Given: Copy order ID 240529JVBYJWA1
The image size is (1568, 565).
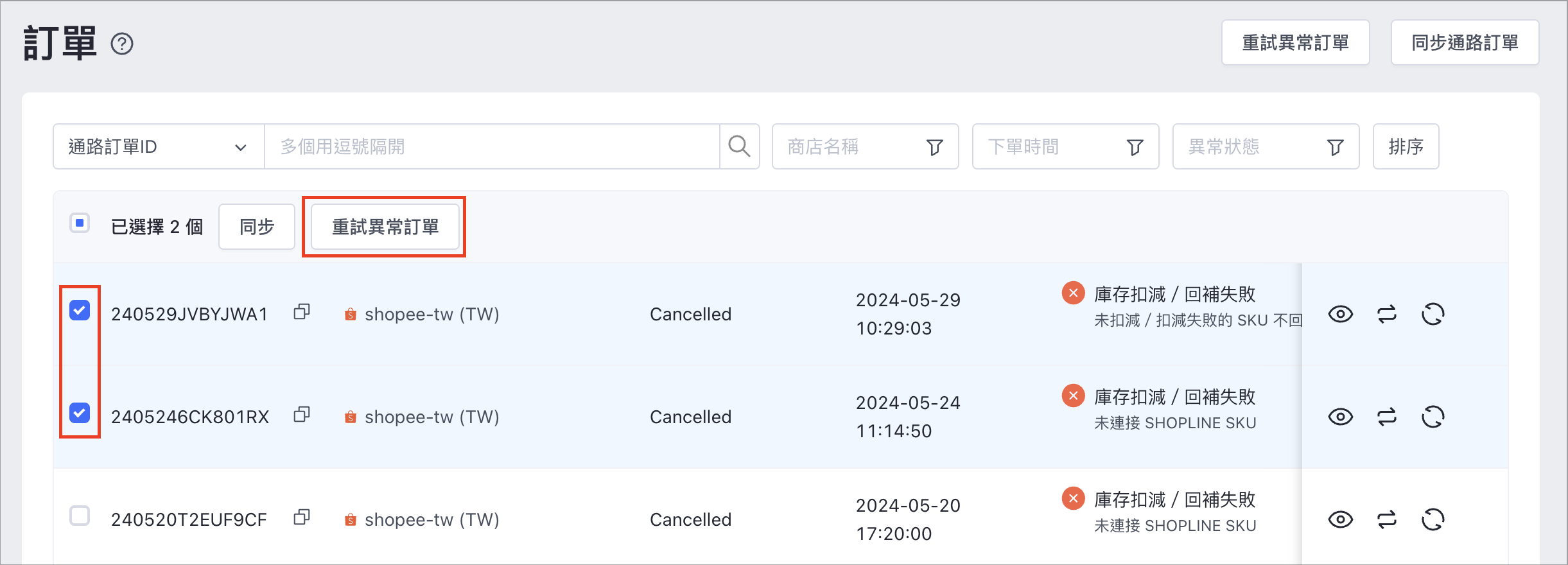Looking at the screenshot, I should [302, 312].
